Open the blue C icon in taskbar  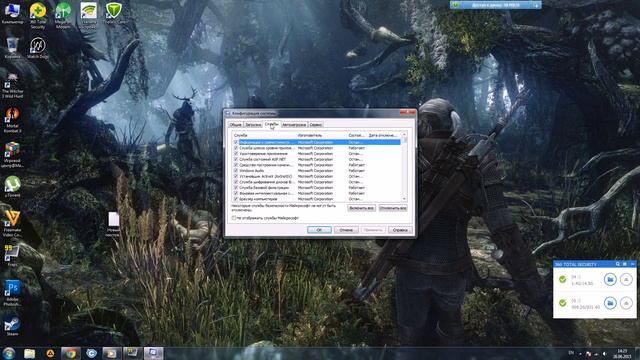point(91,353)
